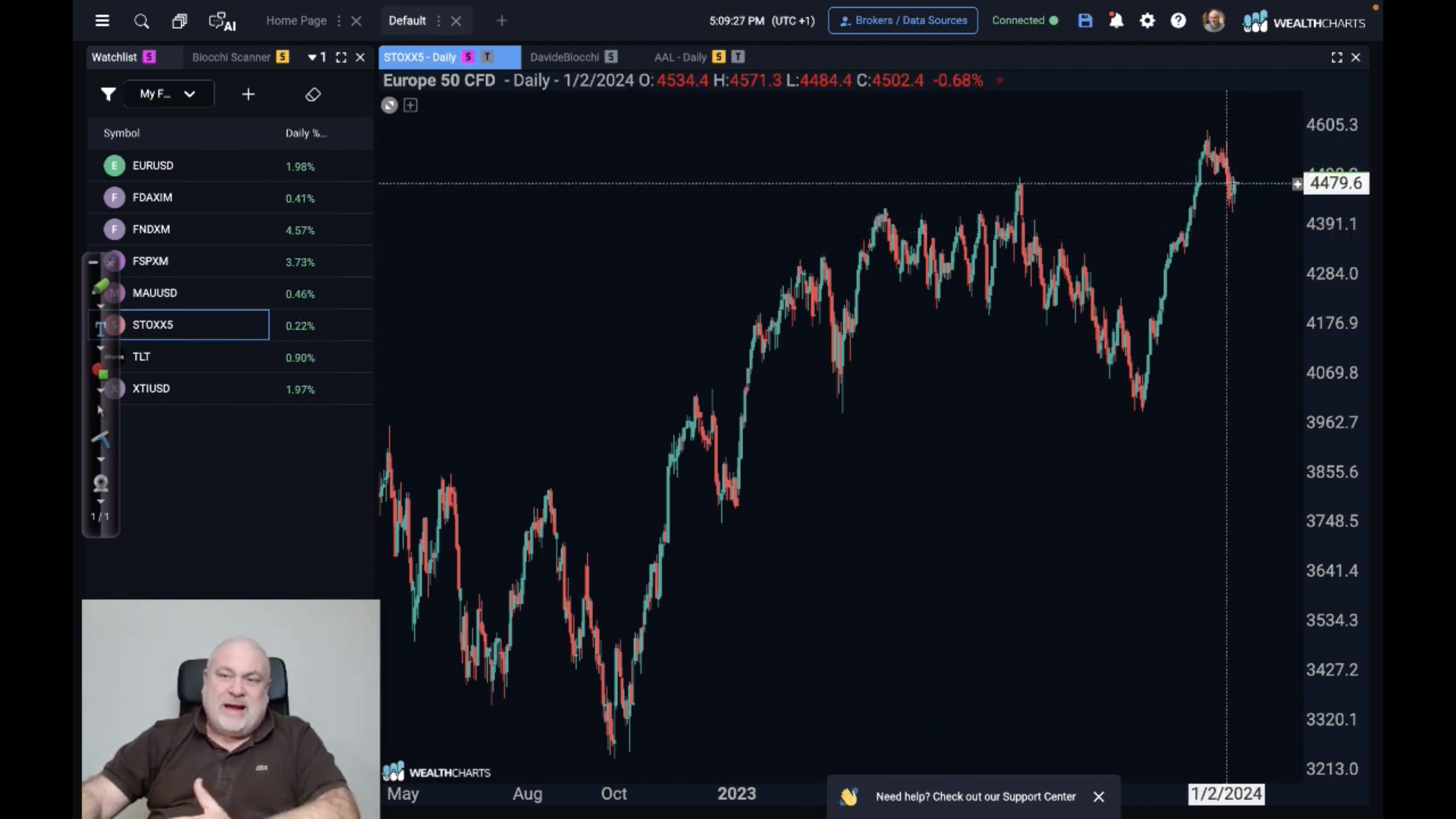Select FNDXM in the watchlist

[230, 229]
